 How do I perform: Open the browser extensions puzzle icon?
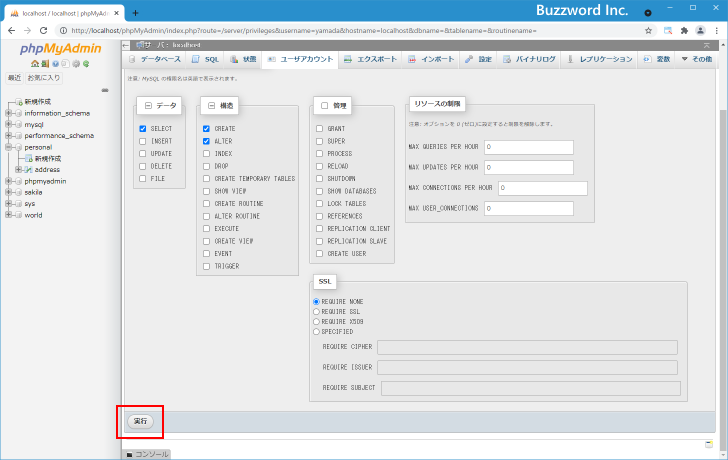click(x=684, y=31)
